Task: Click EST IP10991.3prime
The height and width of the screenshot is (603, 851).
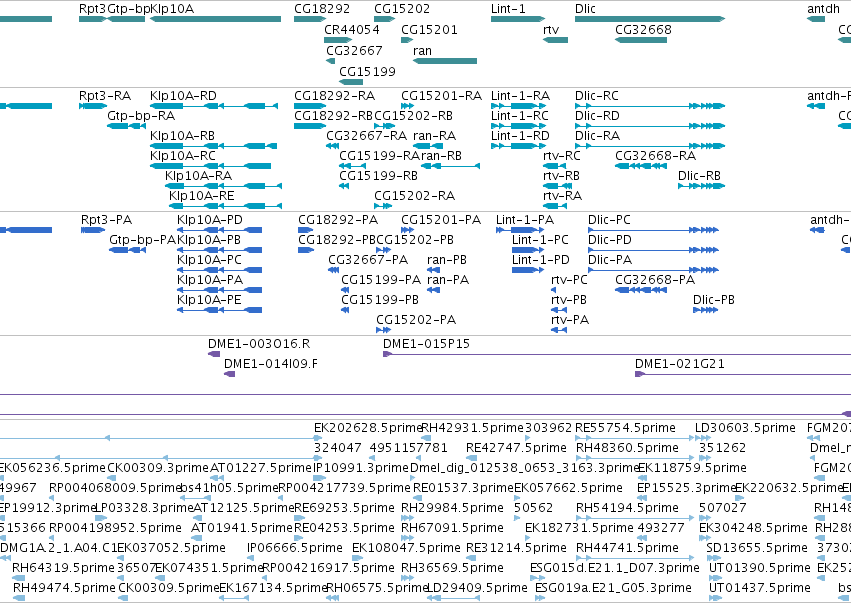Action: point(319,478)
